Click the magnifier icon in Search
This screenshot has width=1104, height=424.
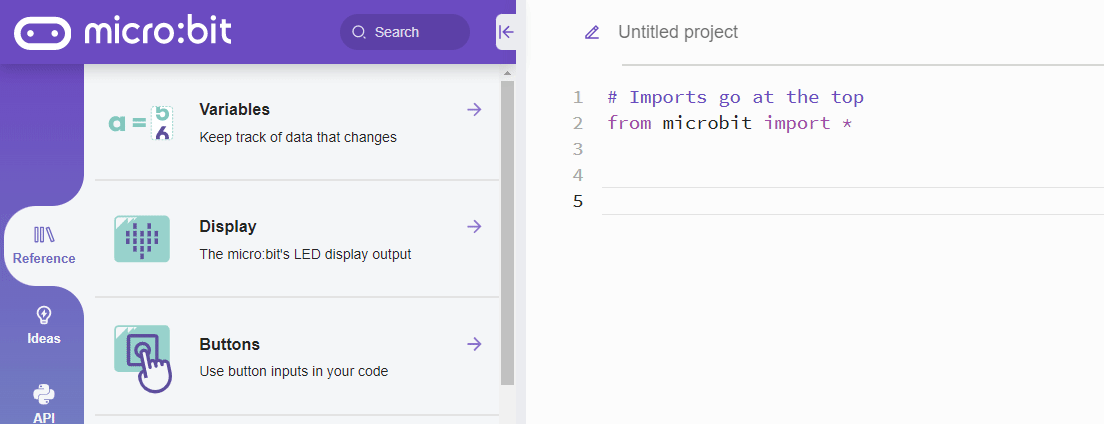pyautogui.click(x=359, y=32)
